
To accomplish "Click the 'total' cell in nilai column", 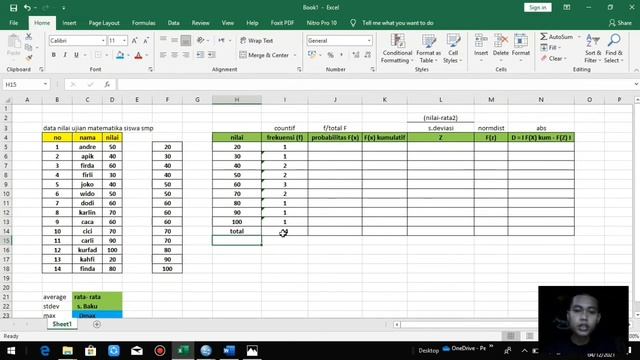I will (x=237, y=231).
